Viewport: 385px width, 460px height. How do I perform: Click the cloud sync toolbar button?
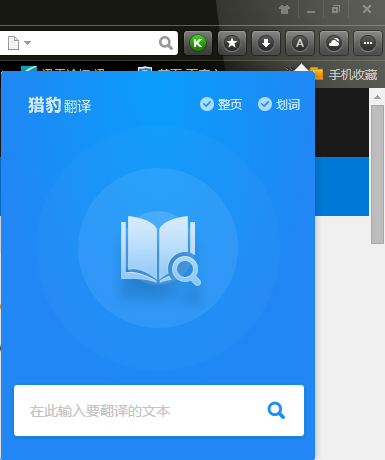click(334, 43)
